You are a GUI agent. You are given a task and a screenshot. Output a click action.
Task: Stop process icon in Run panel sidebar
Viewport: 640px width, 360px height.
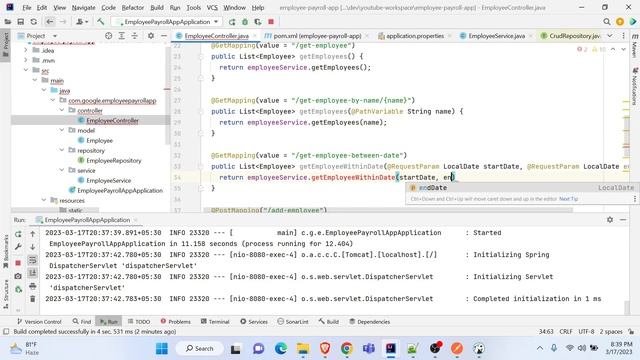point(18,263)
